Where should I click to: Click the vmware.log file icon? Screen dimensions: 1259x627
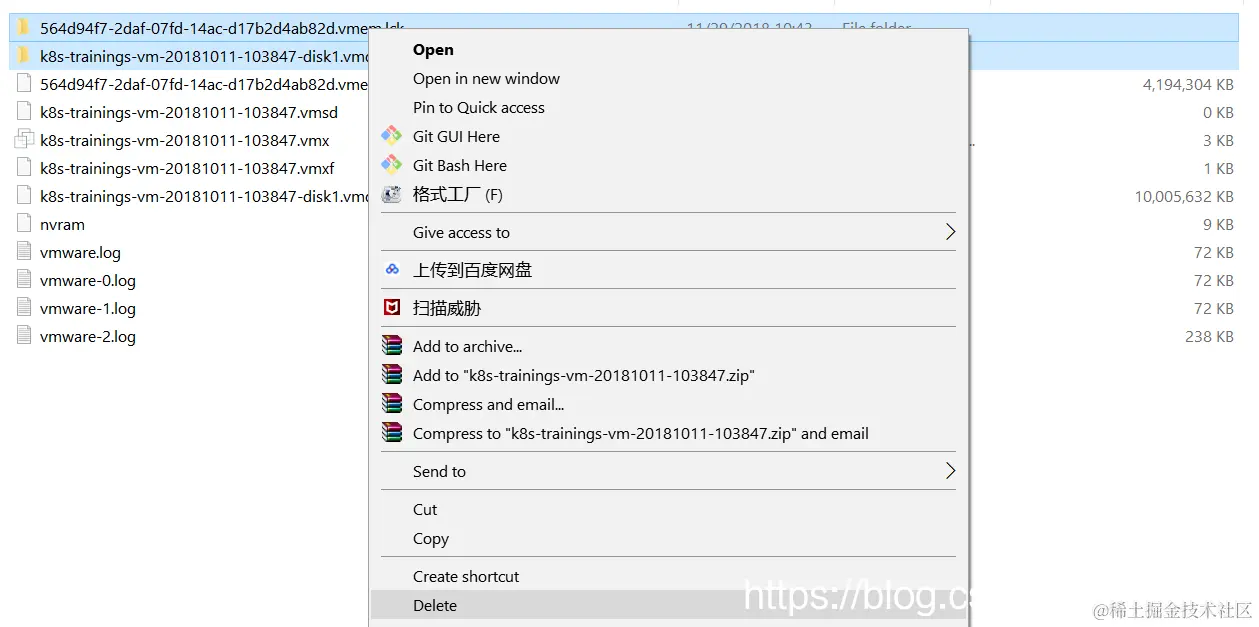point(24,252)
